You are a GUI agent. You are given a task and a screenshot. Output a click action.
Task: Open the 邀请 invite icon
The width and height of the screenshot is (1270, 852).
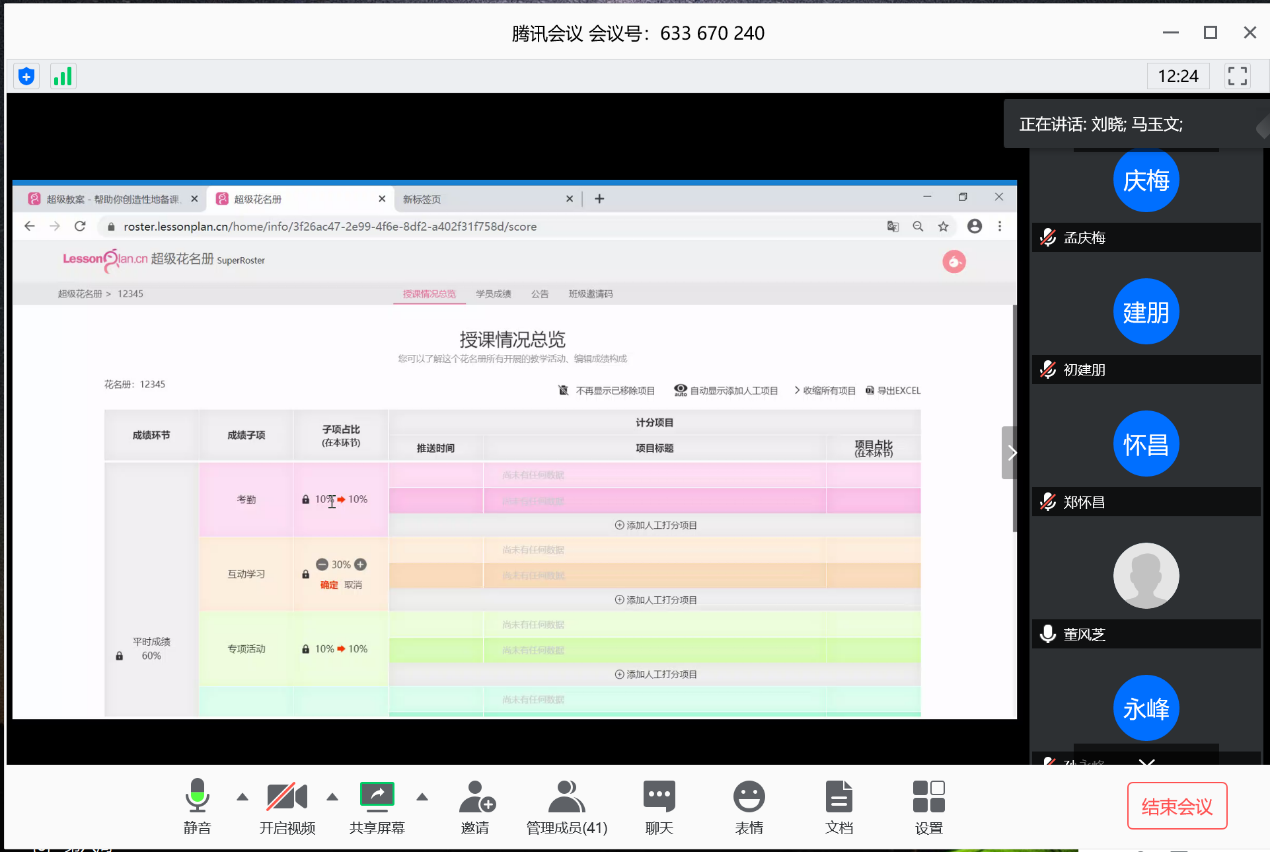(x=476, y=807)
